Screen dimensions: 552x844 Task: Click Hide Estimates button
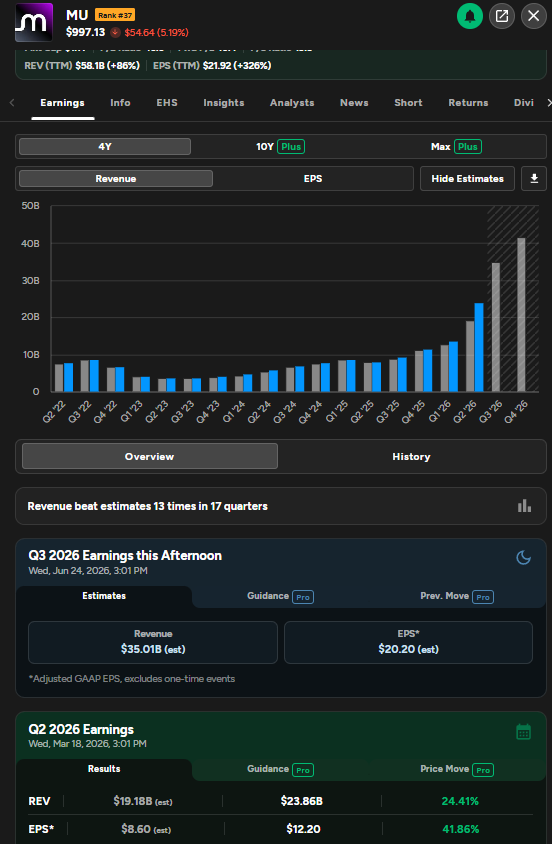(468, 179)
